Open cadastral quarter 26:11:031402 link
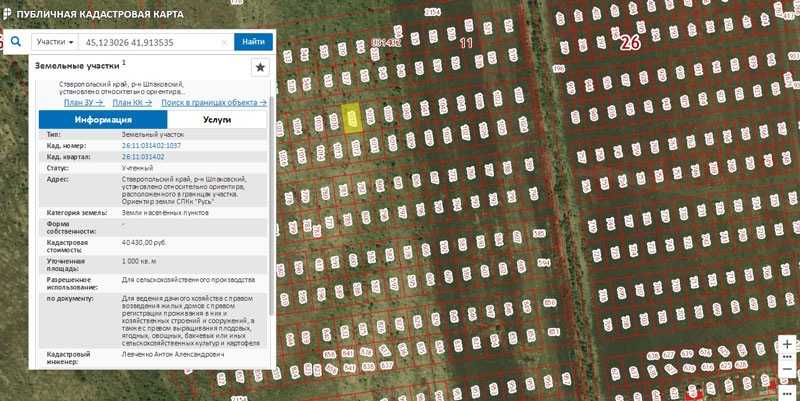800x401 pixels. tap(143, 157)
